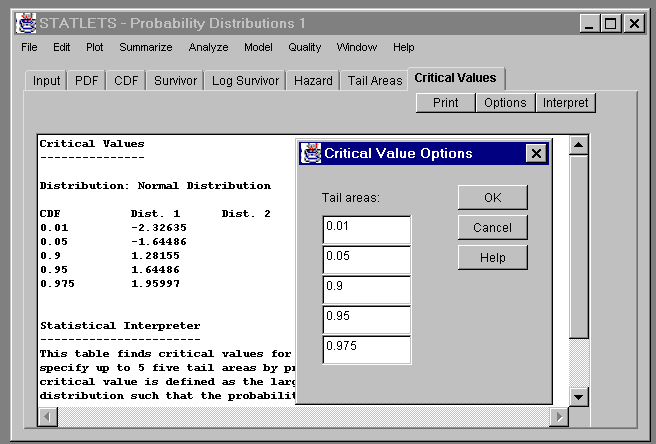Confirm dialog with OK button

click(x=493, y=198)
